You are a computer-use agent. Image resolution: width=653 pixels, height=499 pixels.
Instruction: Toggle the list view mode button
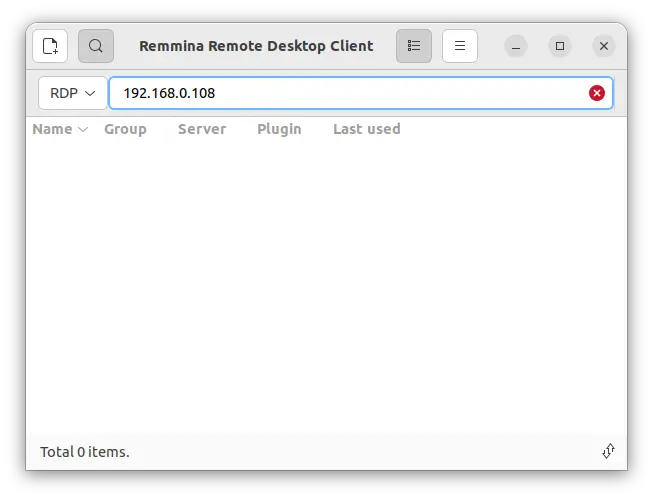414,46
